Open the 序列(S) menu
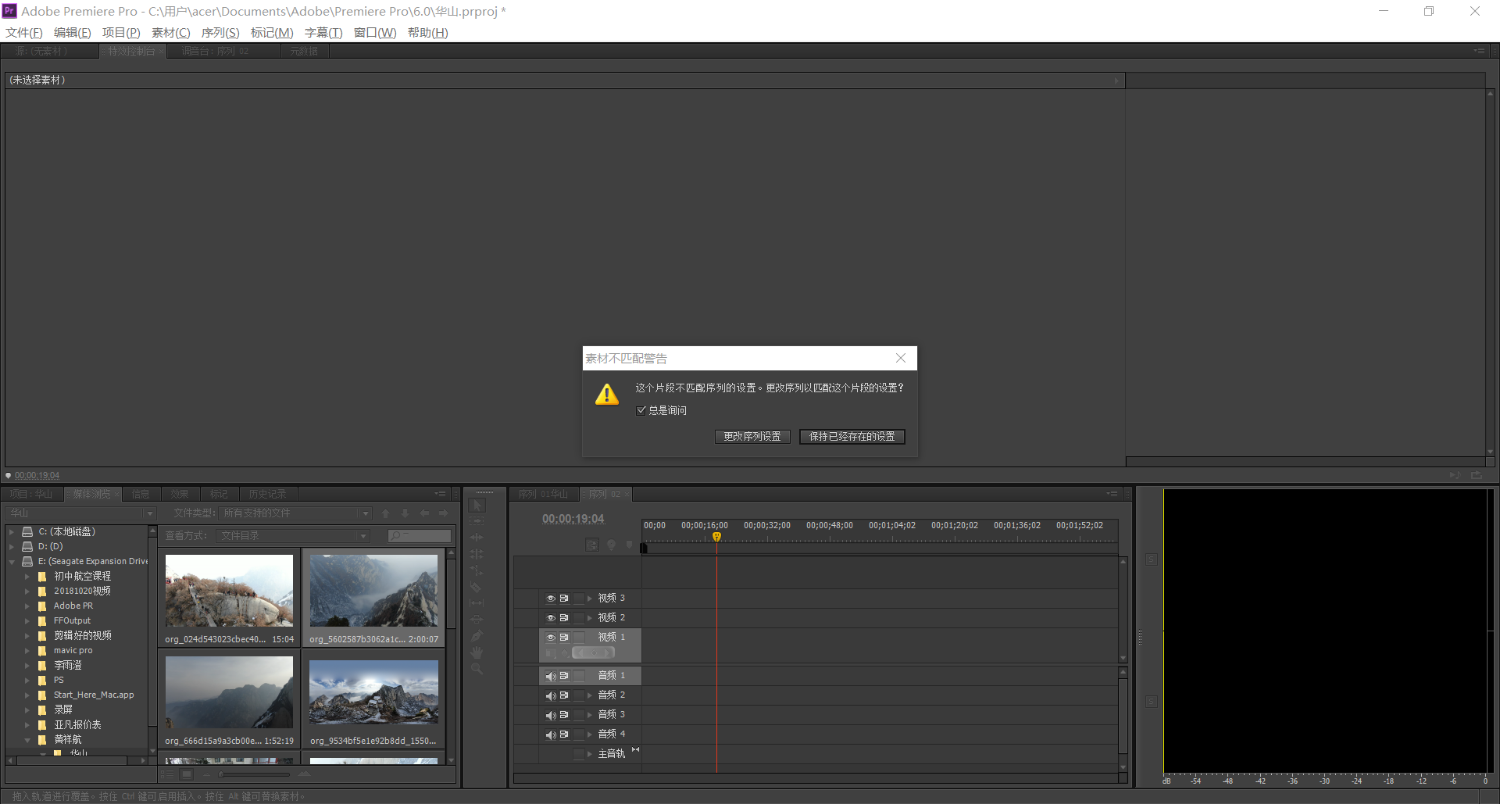The width and height of the screenshot is (1500, 804). coord(220,33)
